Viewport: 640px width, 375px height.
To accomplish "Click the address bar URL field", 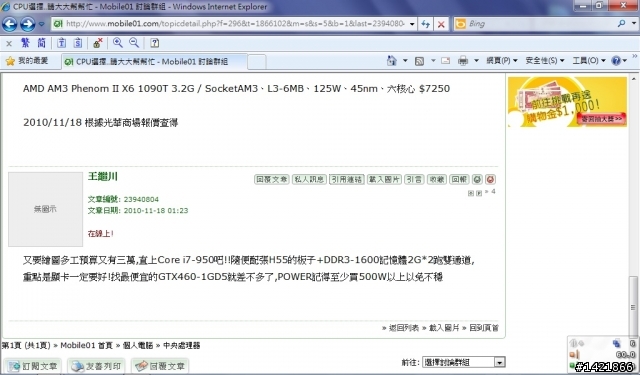I will pyautogui.click(x=235, y=24).
